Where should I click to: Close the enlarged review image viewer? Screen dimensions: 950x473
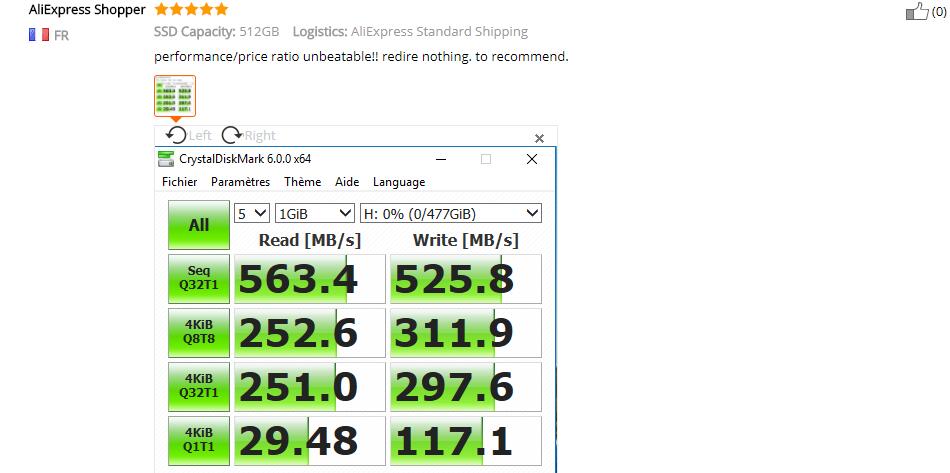(539, 138)
